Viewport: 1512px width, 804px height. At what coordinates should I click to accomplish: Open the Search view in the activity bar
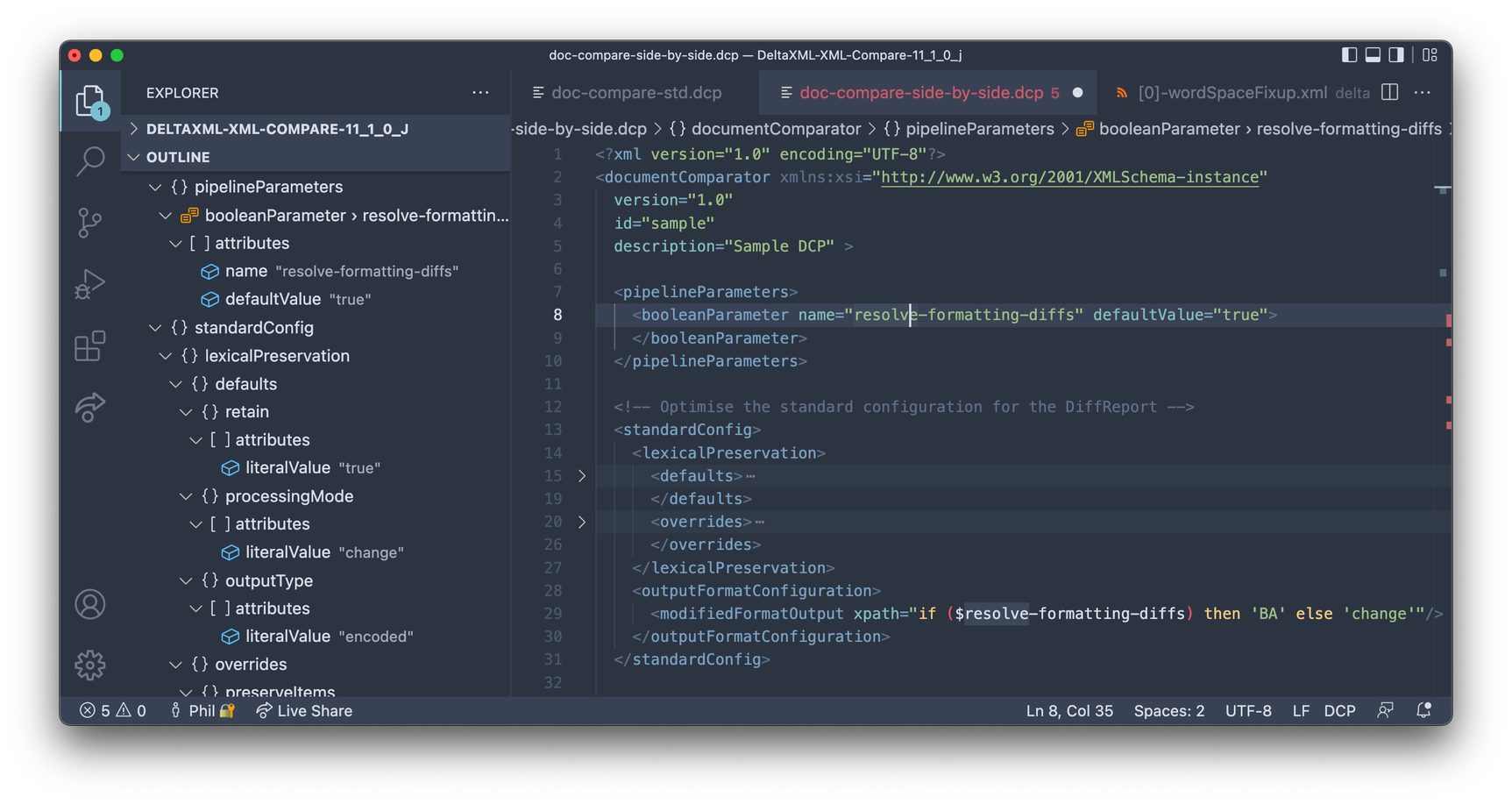(x=89, y=161)
